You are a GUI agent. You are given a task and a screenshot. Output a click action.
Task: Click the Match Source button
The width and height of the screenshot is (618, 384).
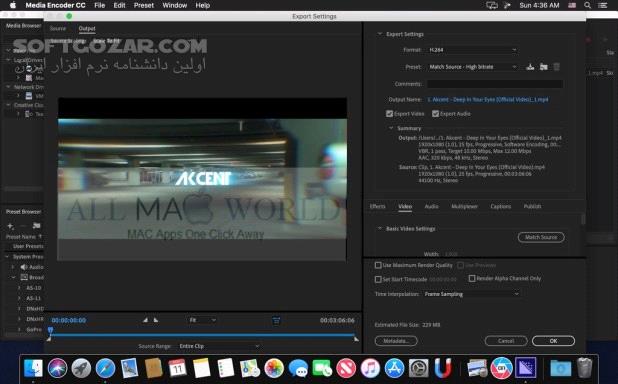(x=541, y=237)
